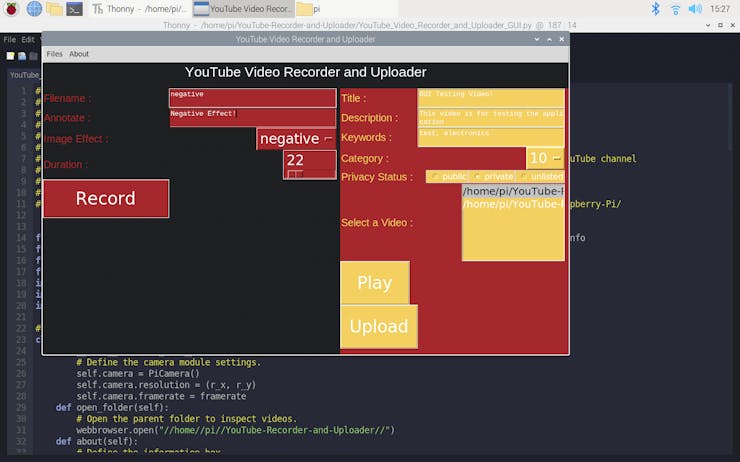Click line number 27 in Thonny gutter
740x462 pixels.
[x=21, y=385]
